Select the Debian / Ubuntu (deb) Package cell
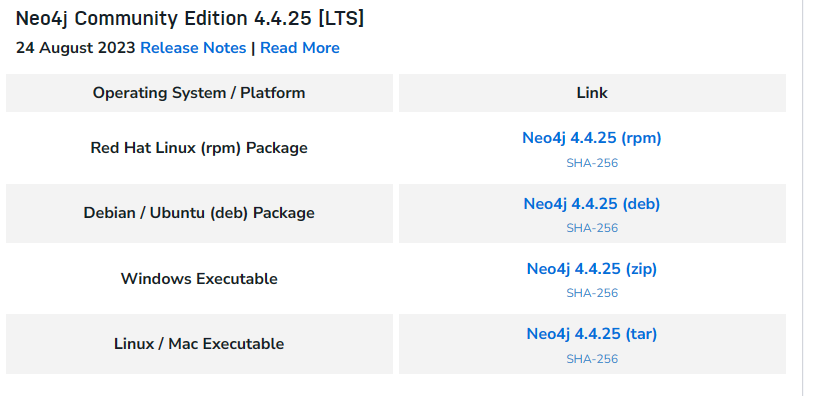Image resolution: width=824 pixels, height=396 pixels. point(199,213)
